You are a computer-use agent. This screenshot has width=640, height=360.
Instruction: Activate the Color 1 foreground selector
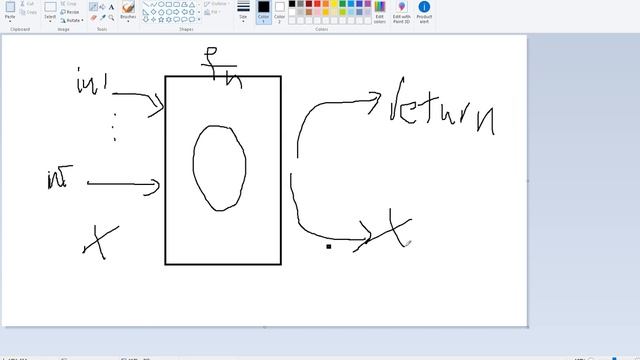tap(264, 12)
